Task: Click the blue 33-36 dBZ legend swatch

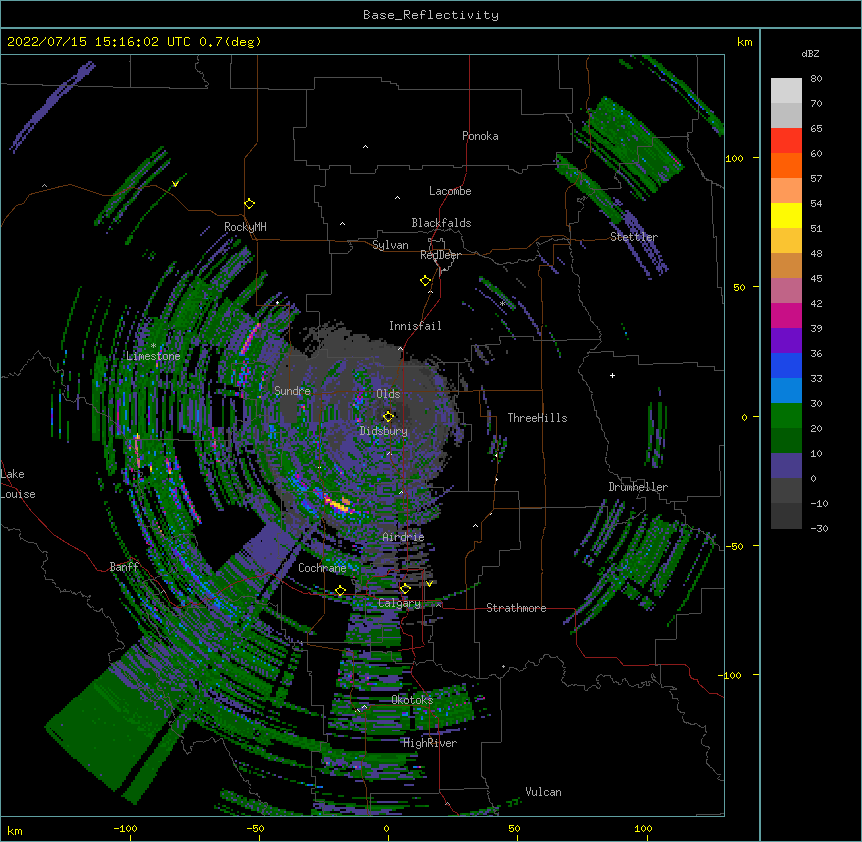Action: pyautogui.click(x=786, y=365)
